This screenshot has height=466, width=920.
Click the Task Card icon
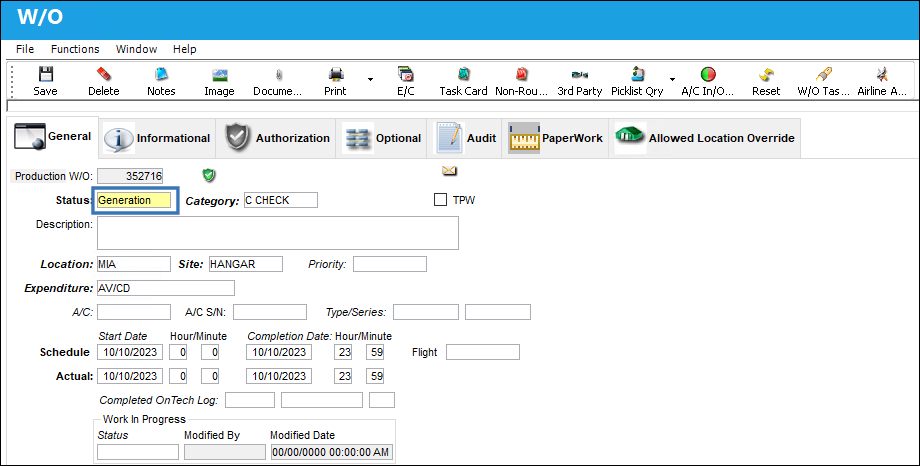point(464,74)
